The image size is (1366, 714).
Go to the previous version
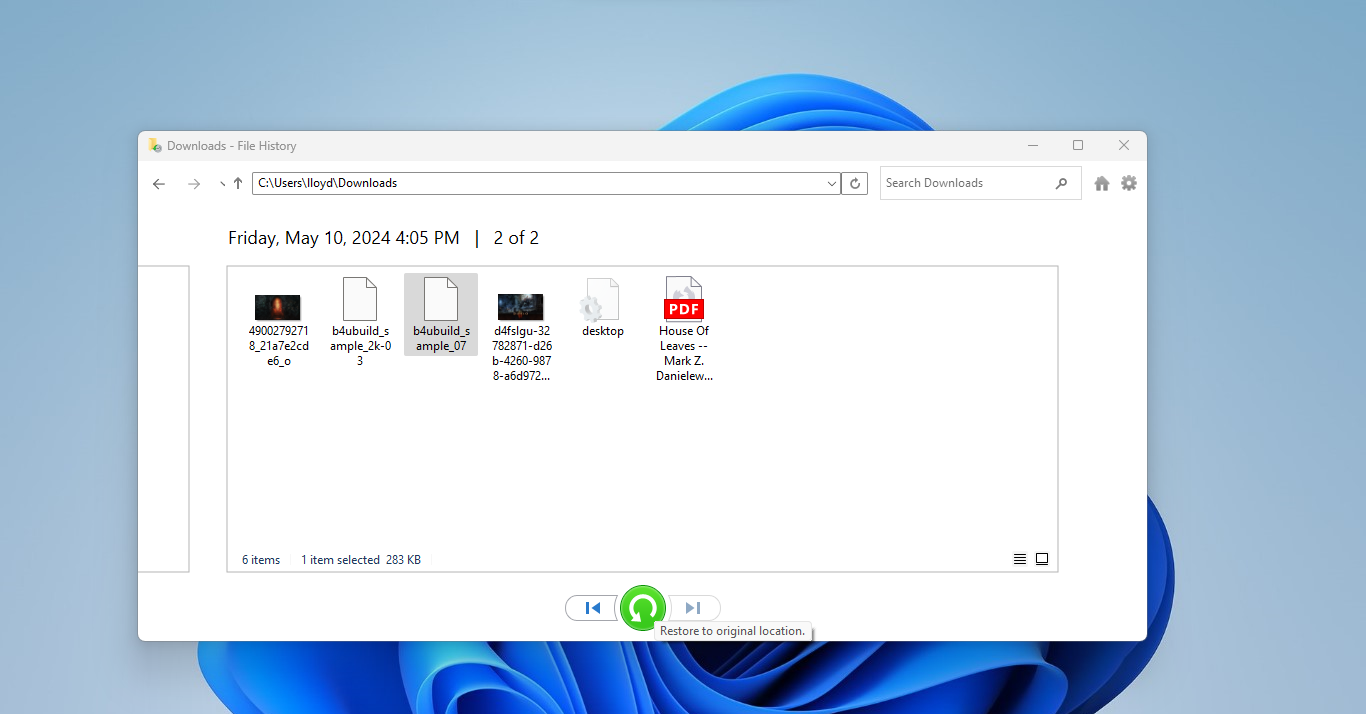pyautogui.click(x=592, y=608)
